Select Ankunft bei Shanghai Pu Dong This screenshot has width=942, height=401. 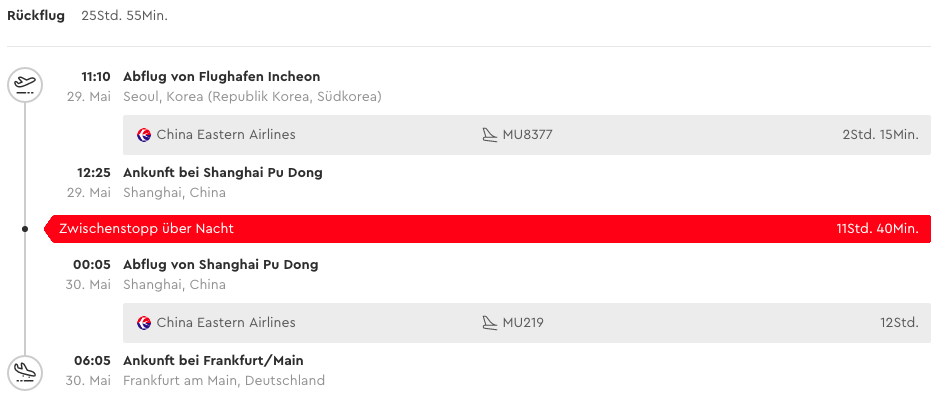pos(223,173)
